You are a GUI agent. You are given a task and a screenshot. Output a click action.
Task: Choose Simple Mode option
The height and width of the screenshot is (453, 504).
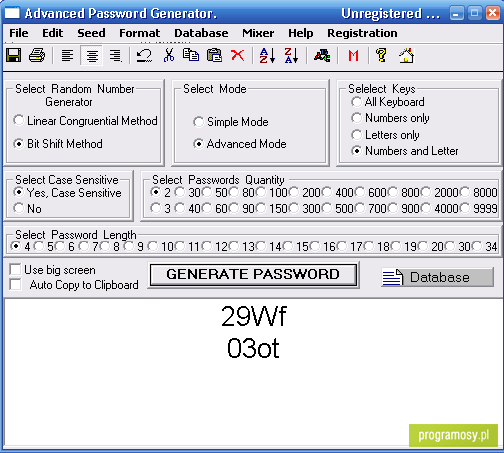pos(231,122)
